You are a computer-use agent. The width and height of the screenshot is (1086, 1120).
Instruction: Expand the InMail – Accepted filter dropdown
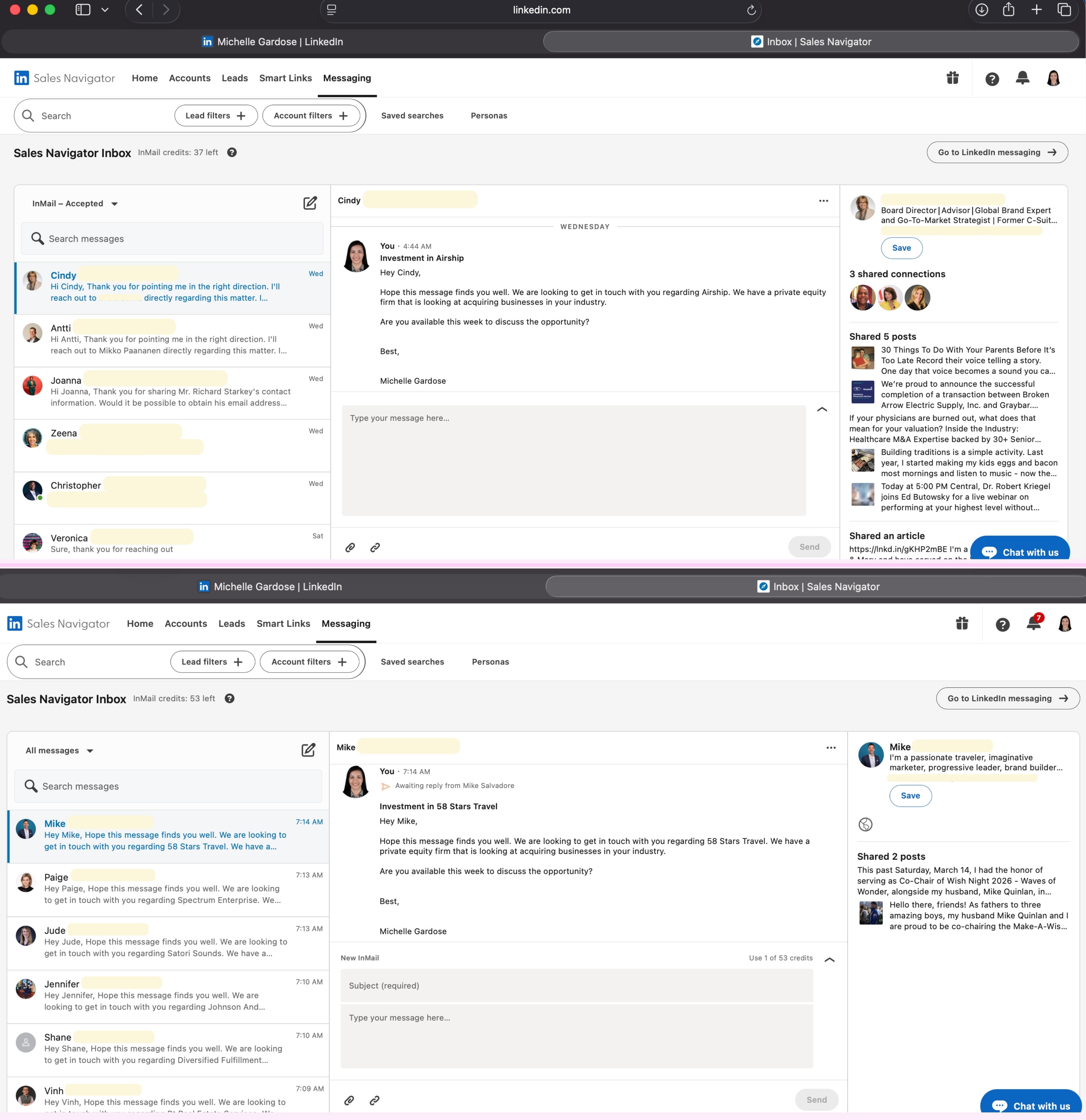(x=74, y=203)
